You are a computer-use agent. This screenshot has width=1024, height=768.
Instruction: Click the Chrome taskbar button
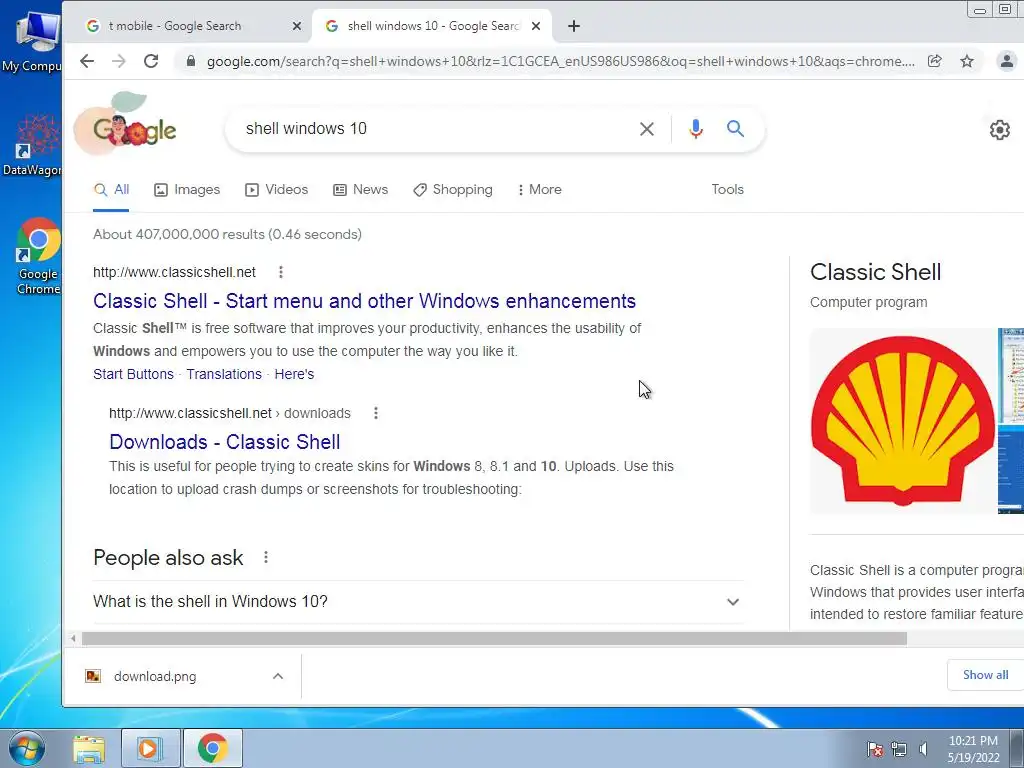point(212,748)
